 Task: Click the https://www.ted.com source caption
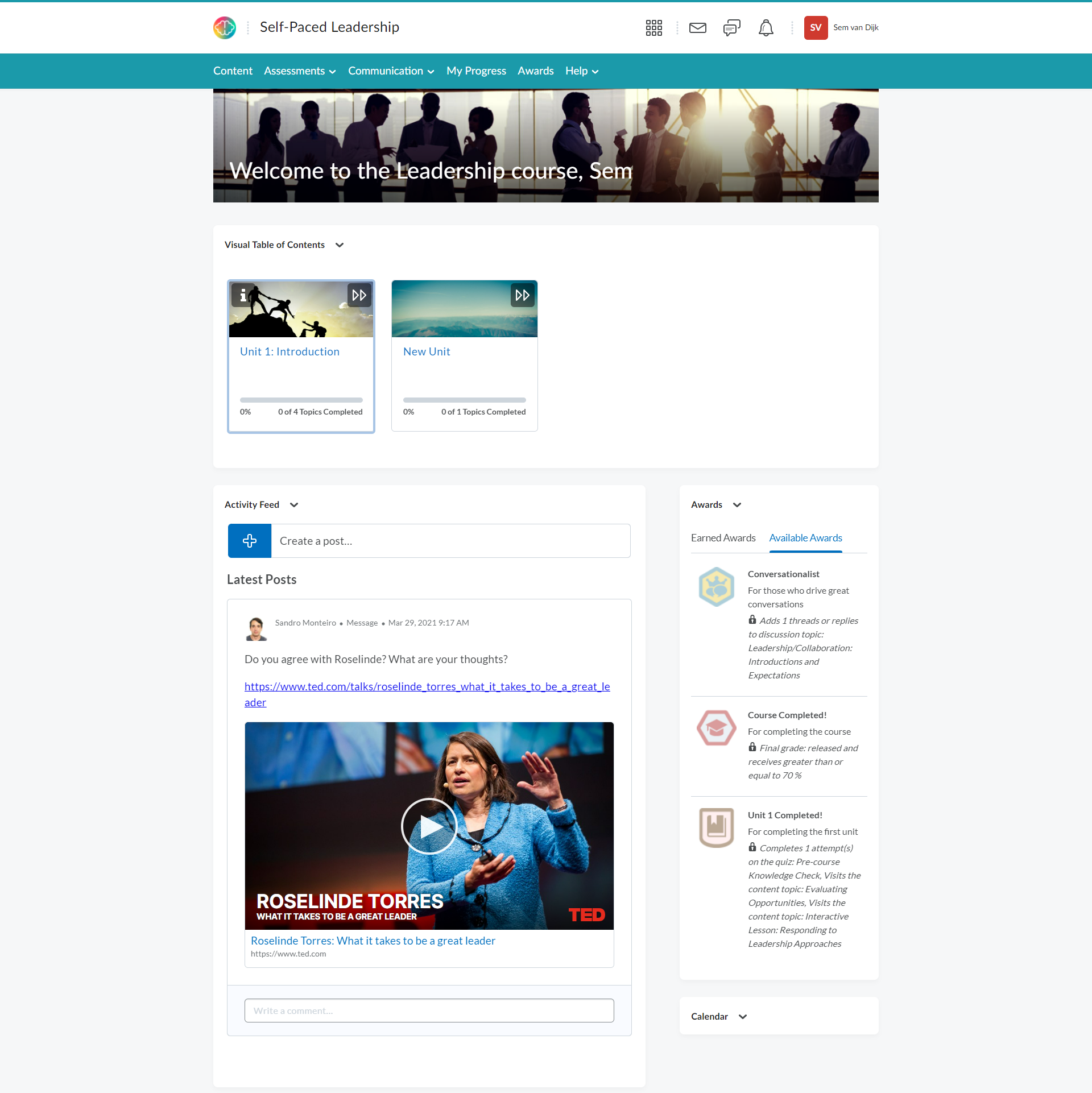(288, 954)
